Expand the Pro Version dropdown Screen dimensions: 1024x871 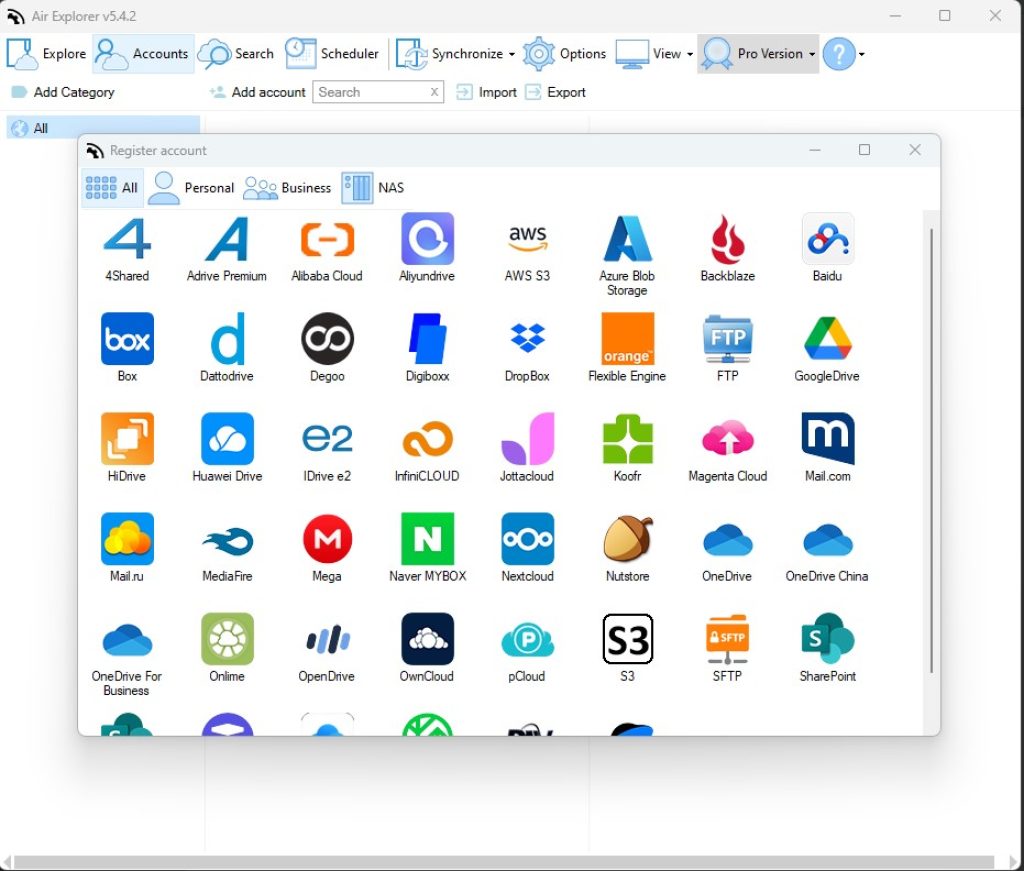812,54
